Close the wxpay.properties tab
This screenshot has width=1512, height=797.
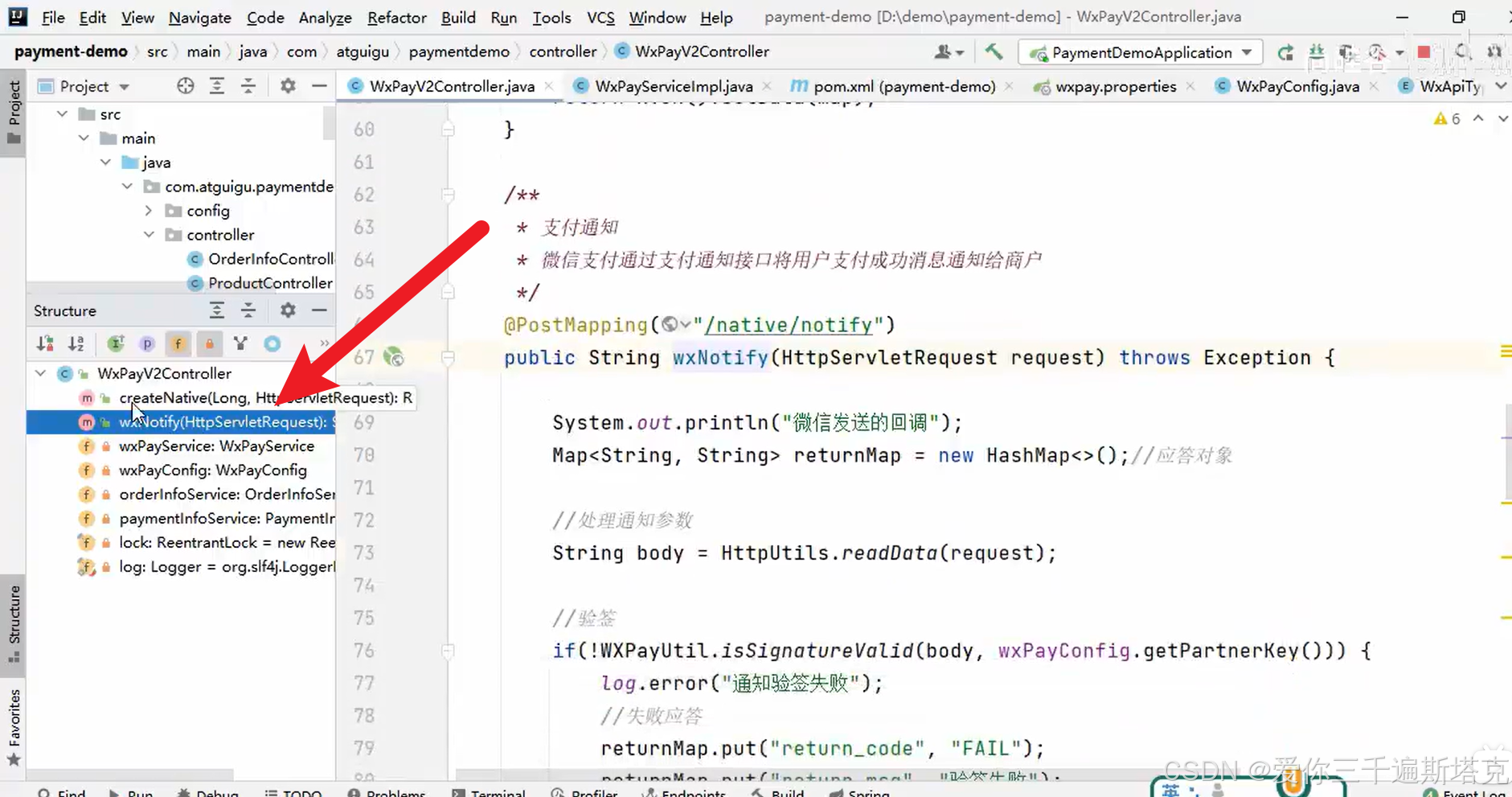click(x=1190, y=86)
